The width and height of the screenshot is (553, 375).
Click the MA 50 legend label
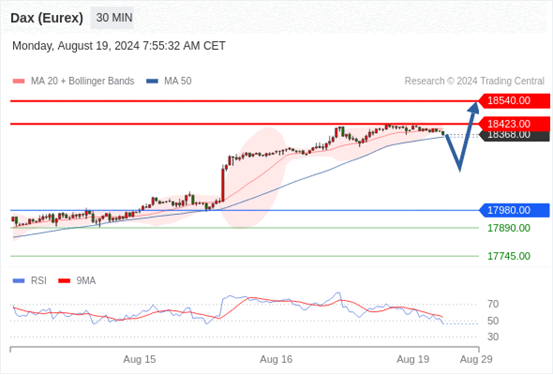pos(178,81)
